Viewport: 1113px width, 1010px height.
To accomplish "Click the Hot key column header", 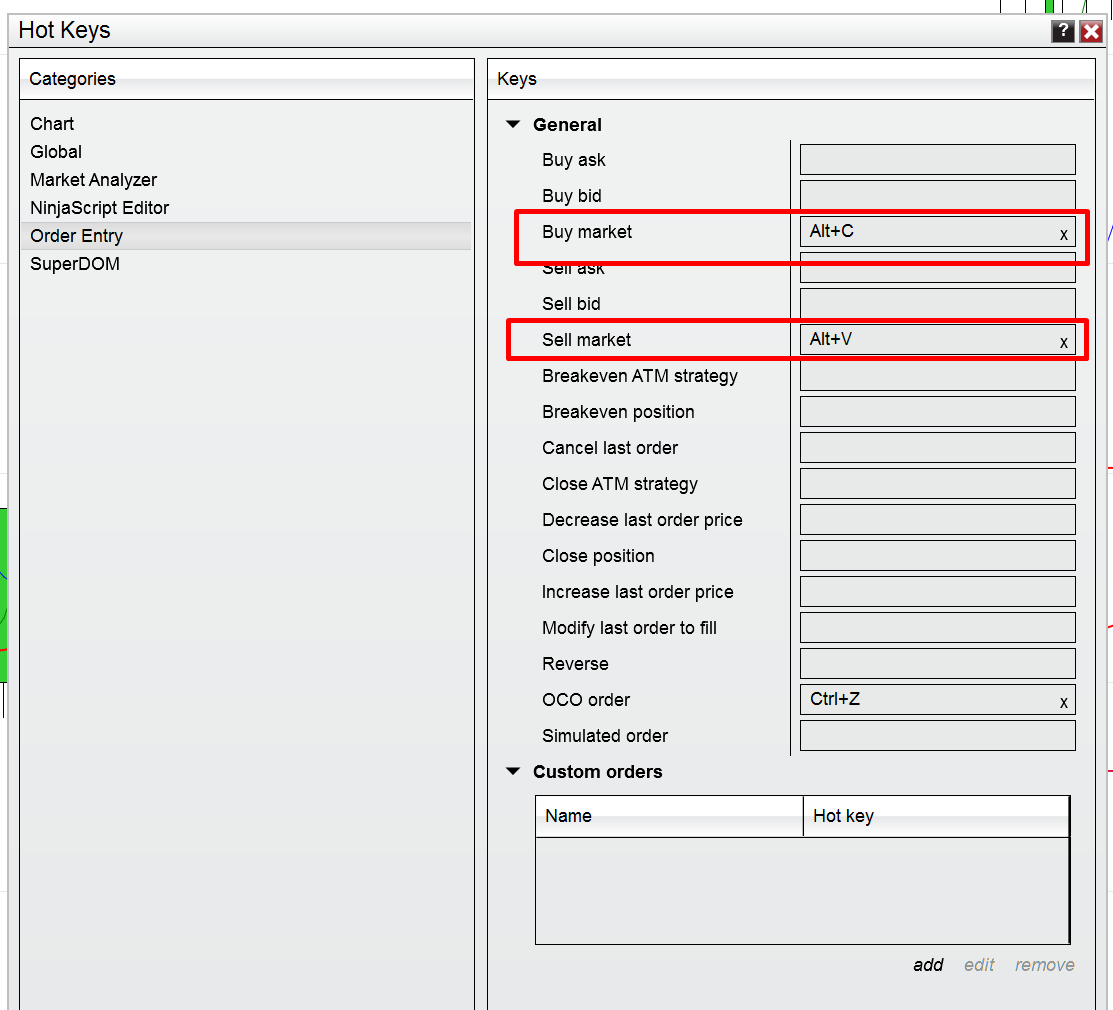I will (936, 816).
